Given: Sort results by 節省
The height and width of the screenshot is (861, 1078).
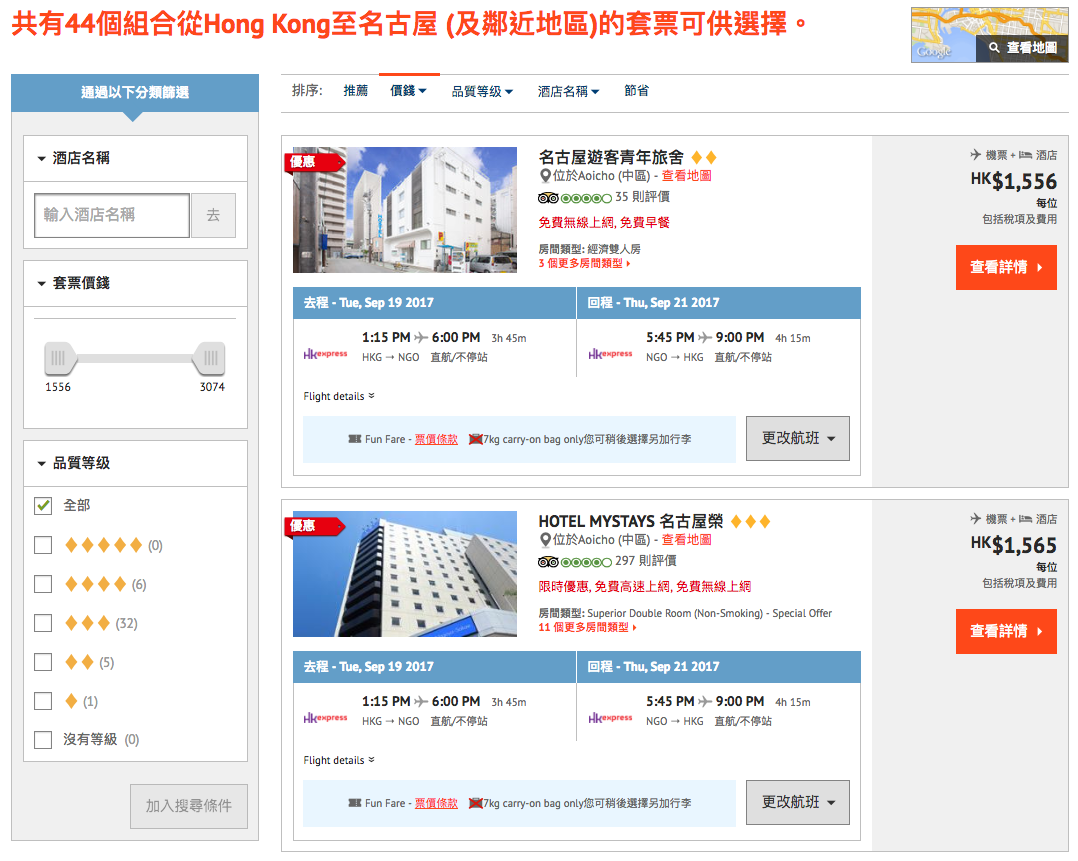Looking at the screenshot, I should tap(636, 91).
